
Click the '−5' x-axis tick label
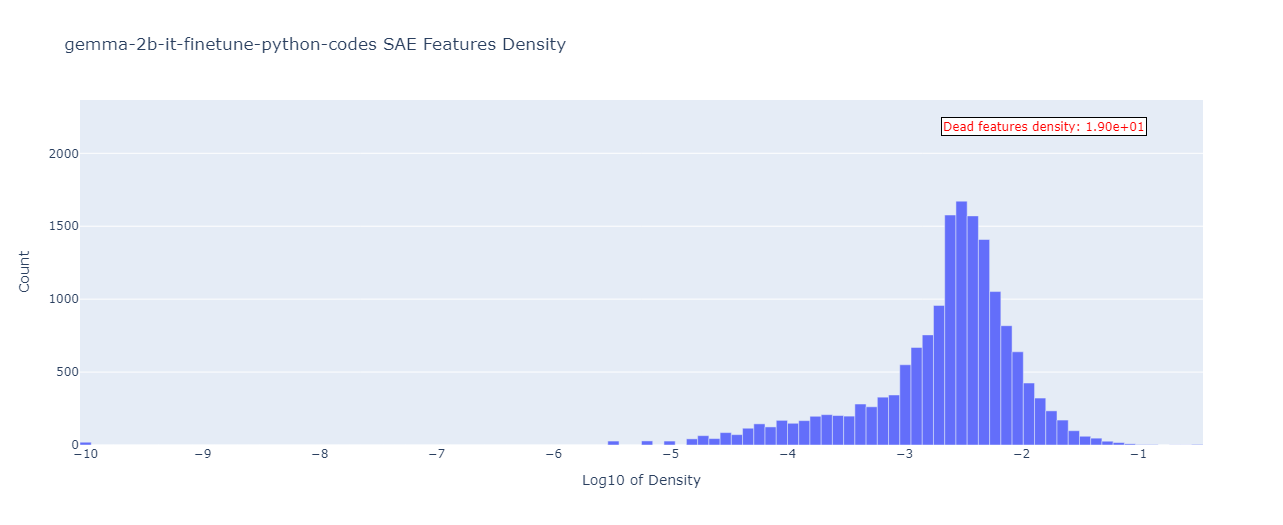(x=671, y=455)
